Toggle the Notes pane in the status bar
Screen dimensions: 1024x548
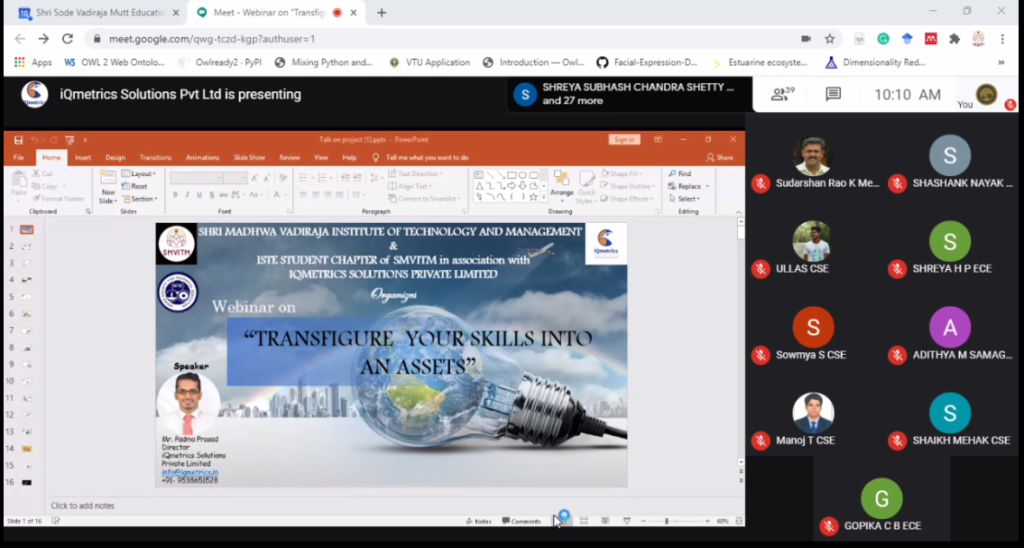coord(480,521)
